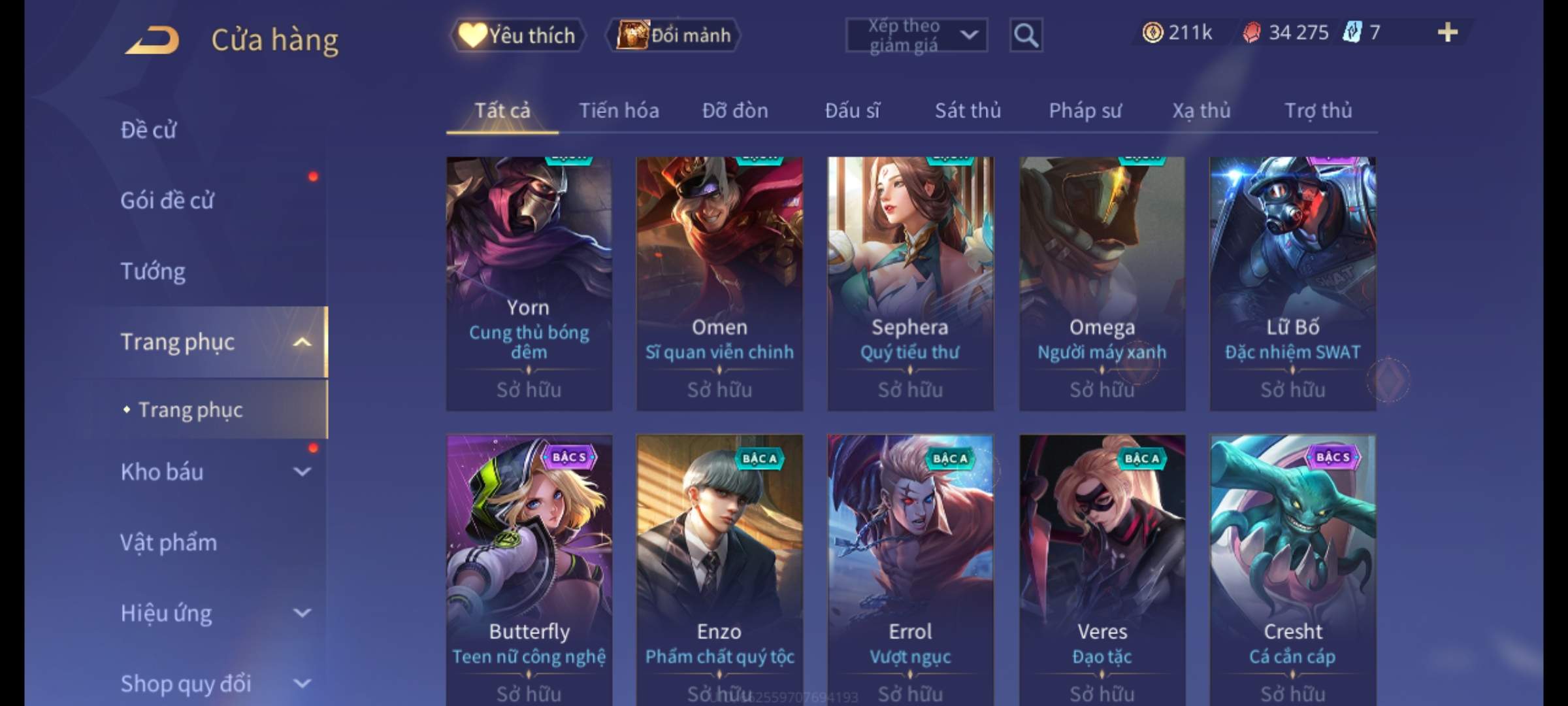Collapse the Trang phục sidebar section
1568x706 pixels.
point(302,342)
